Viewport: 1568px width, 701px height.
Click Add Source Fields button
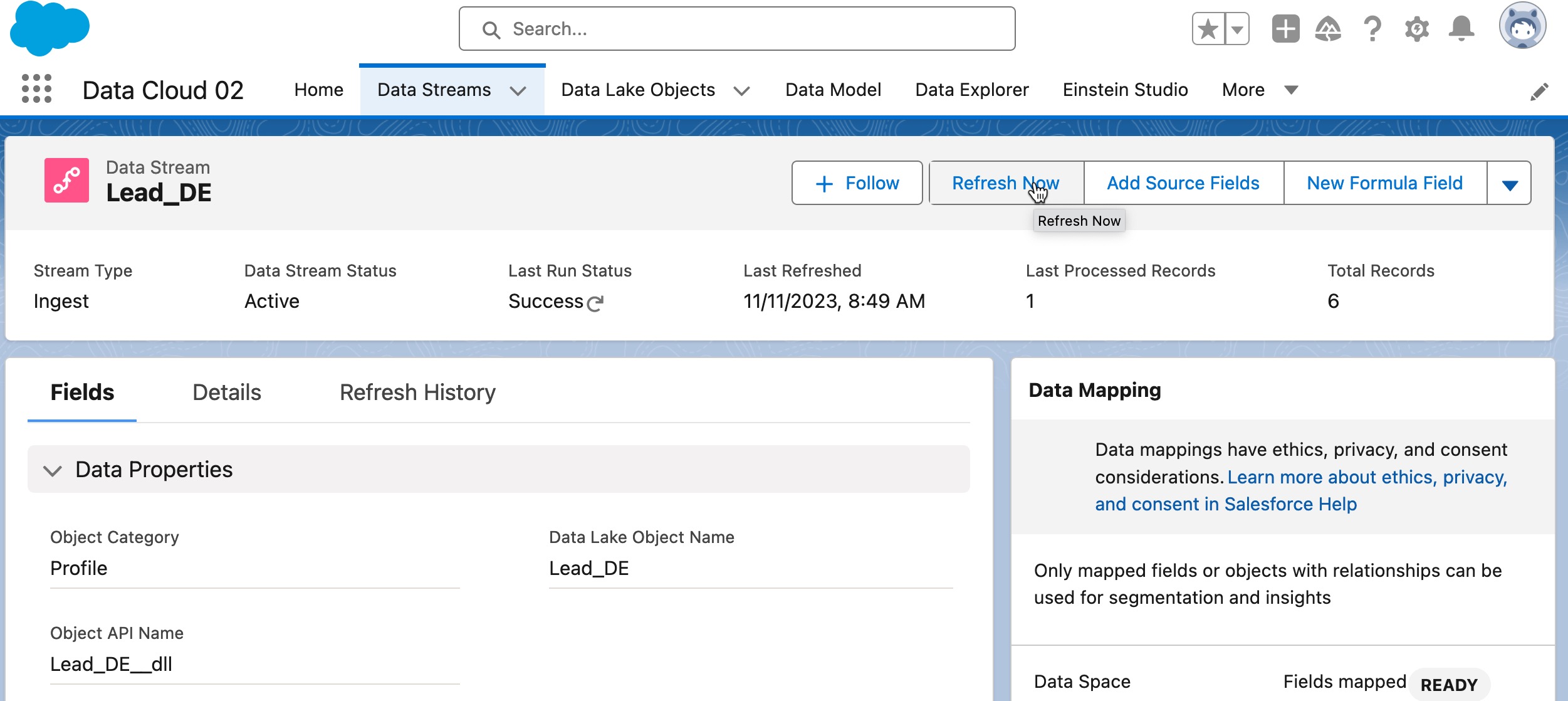1183,183
